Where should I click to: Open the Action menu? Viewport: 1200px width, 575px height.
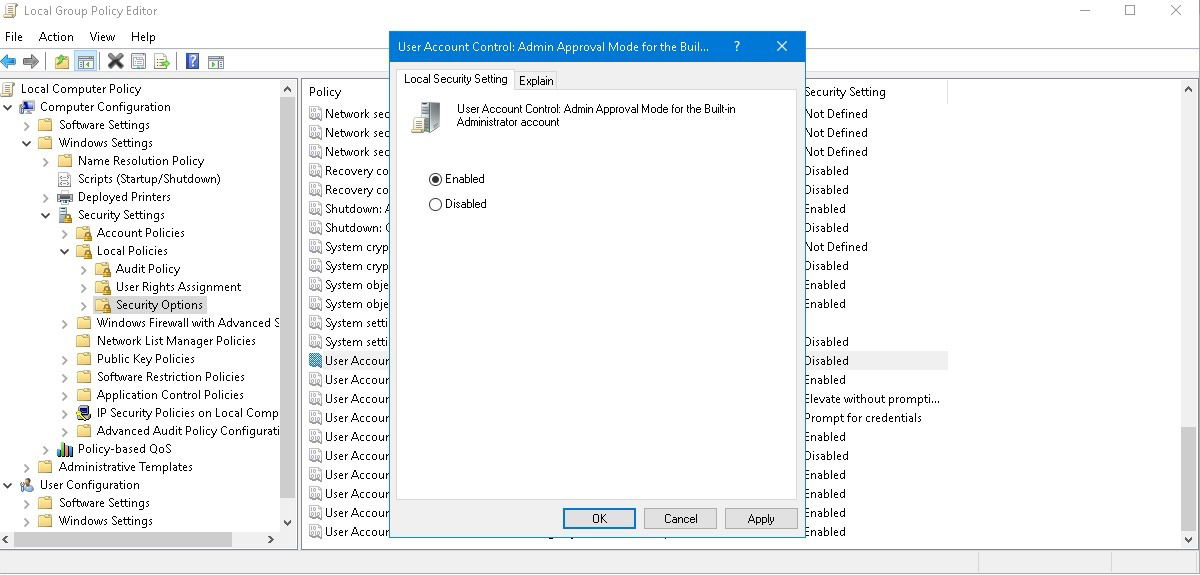click(x=57, y=37)
